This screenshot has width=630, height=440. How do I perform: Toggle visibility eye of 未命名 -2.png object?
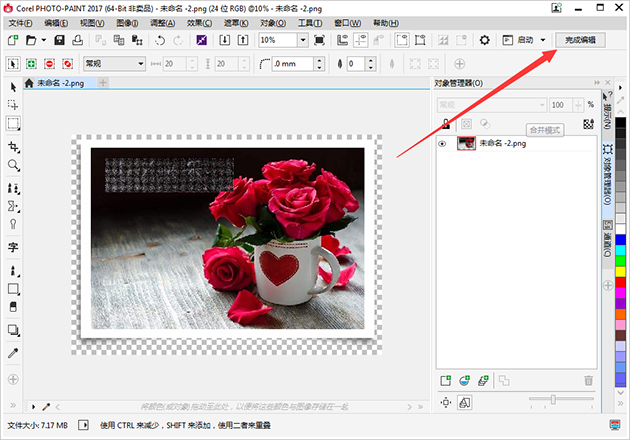pos(443,144)
